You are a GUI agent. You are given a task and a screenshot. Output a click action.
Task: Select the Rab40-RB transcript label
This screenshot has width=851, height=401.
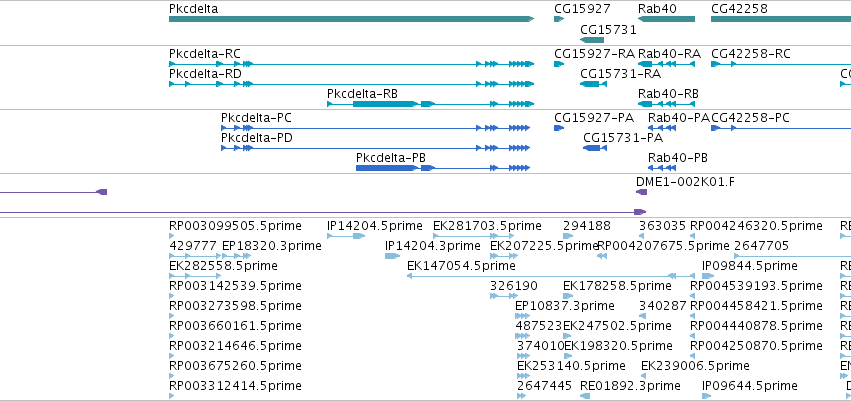click(668, 94)
